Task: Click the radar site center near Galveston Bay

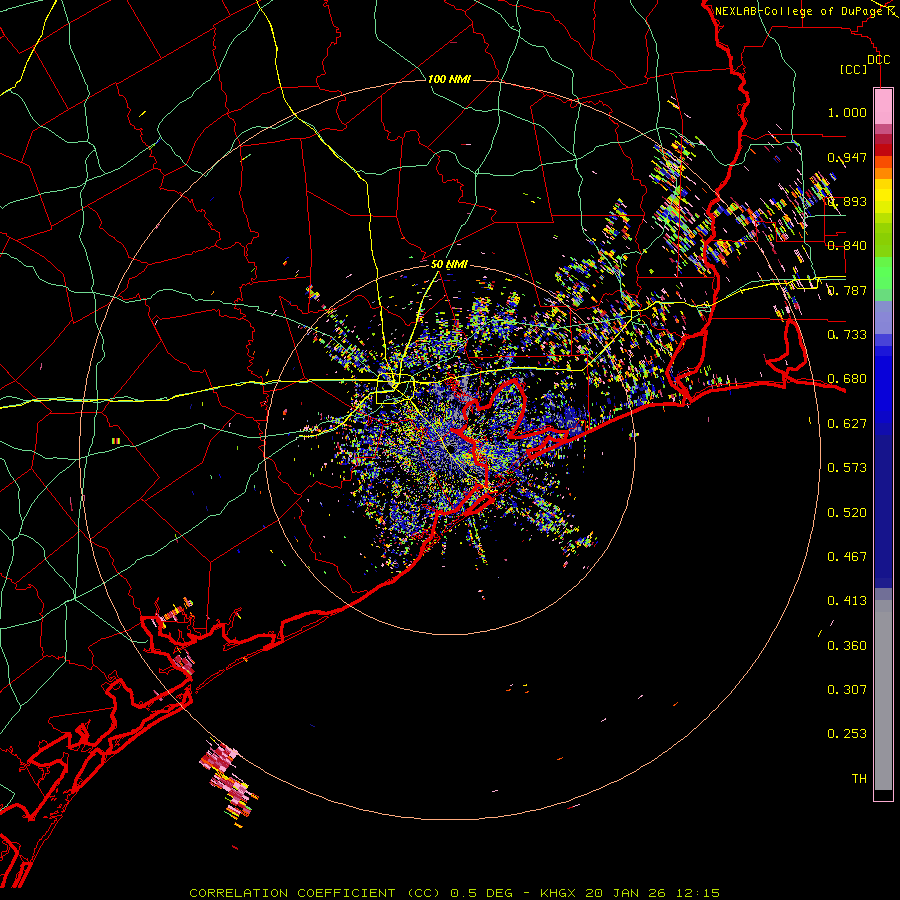Action: coord(452,447)
